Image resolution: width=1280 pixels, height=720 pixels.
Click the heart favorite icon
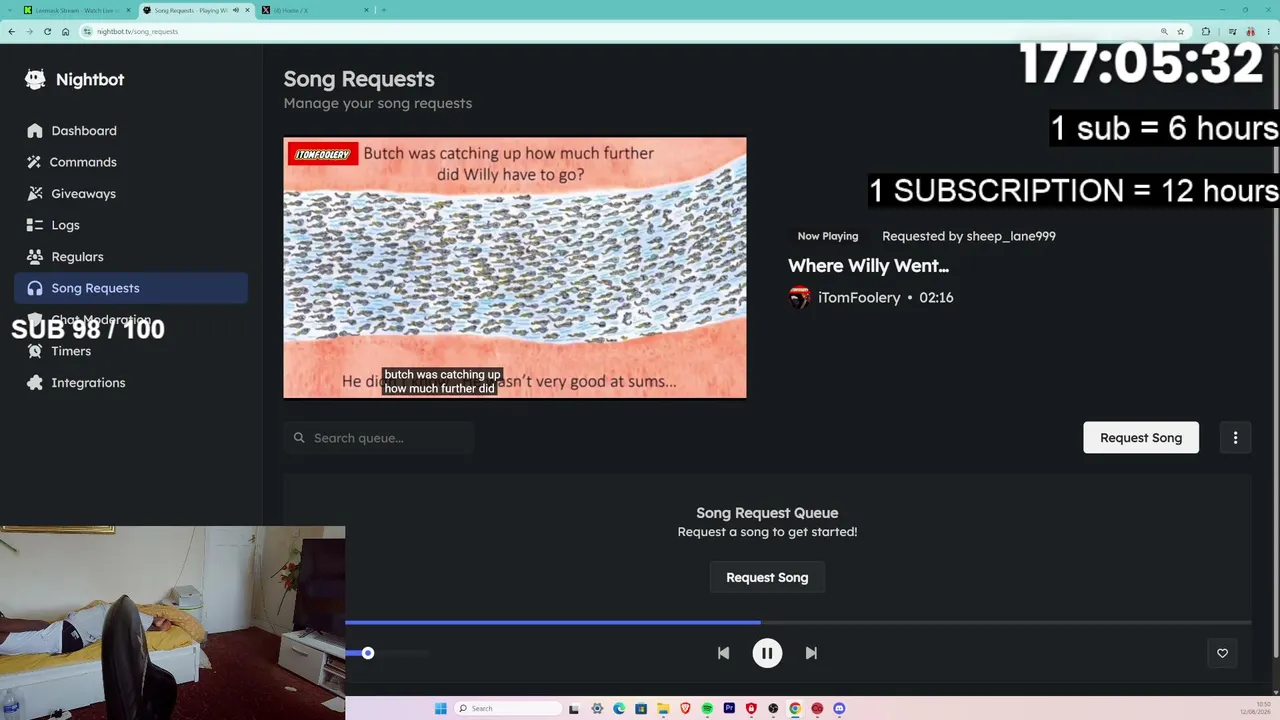1222,653
